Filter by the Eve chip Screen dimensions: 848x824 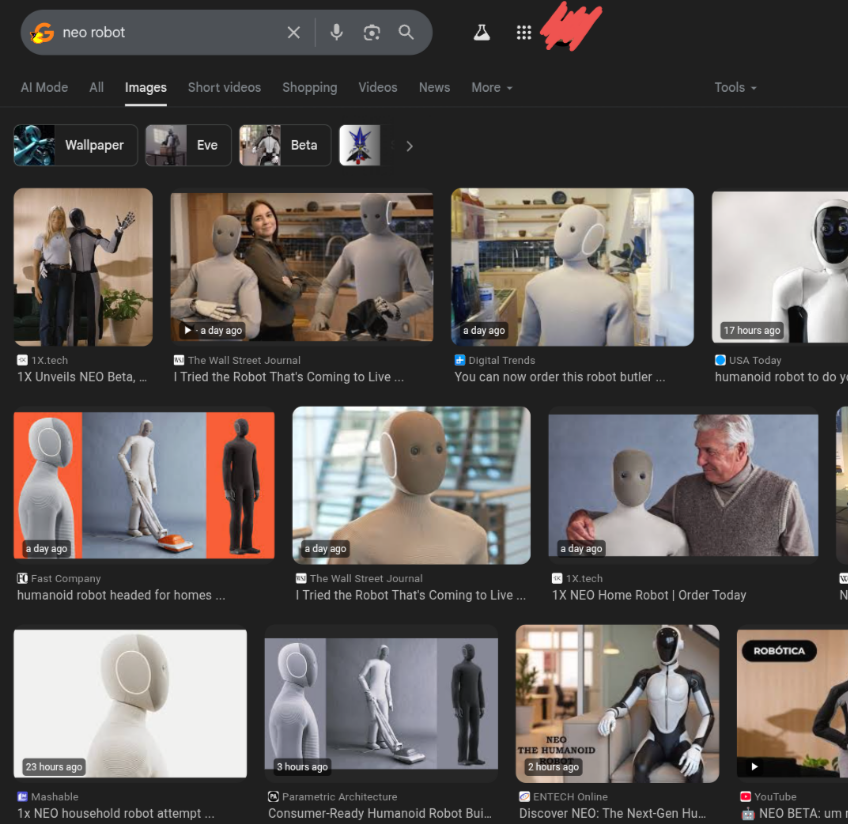pos(188,145)
